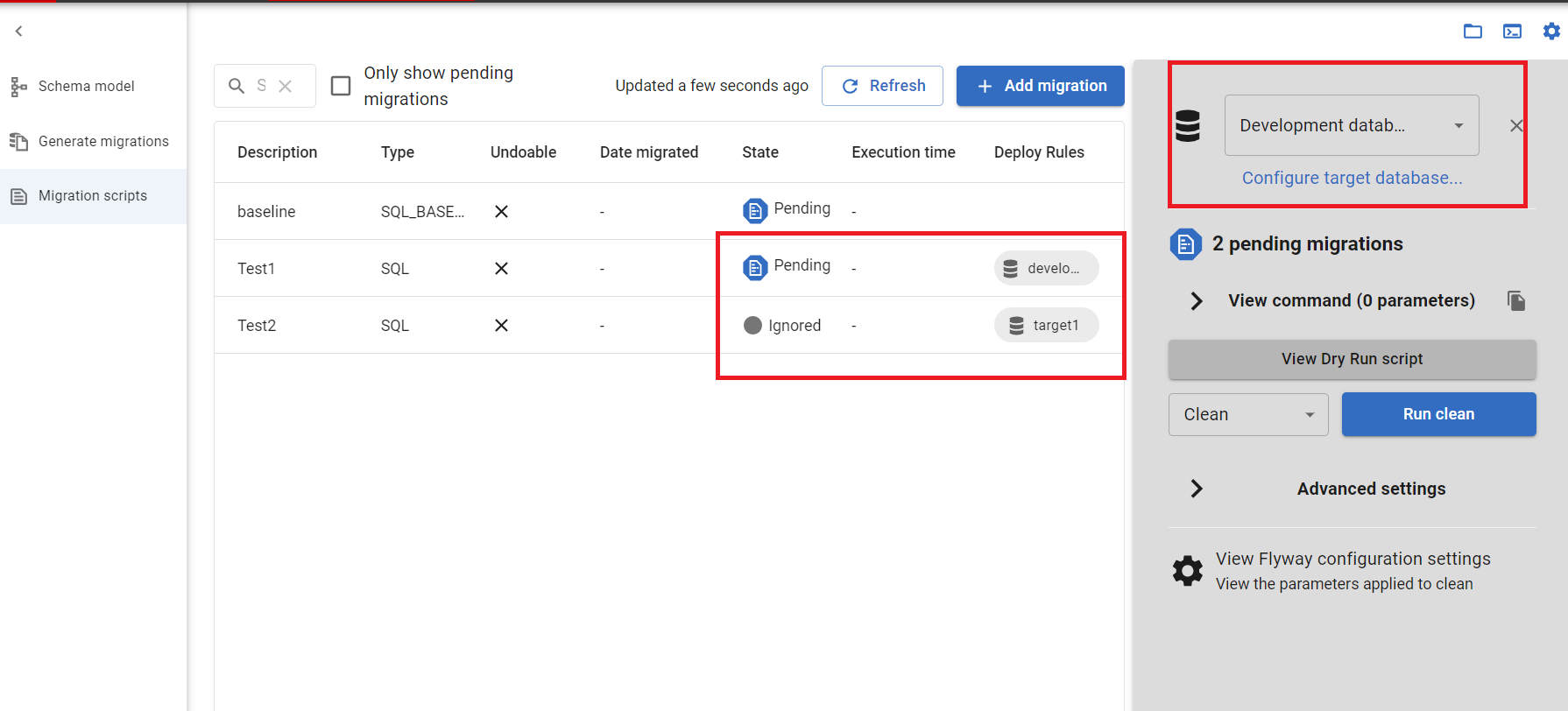Image resolution: width=1568 pixels, height=711 pixels.
Task: Click the Refresh button
Action: coord(882,86)
